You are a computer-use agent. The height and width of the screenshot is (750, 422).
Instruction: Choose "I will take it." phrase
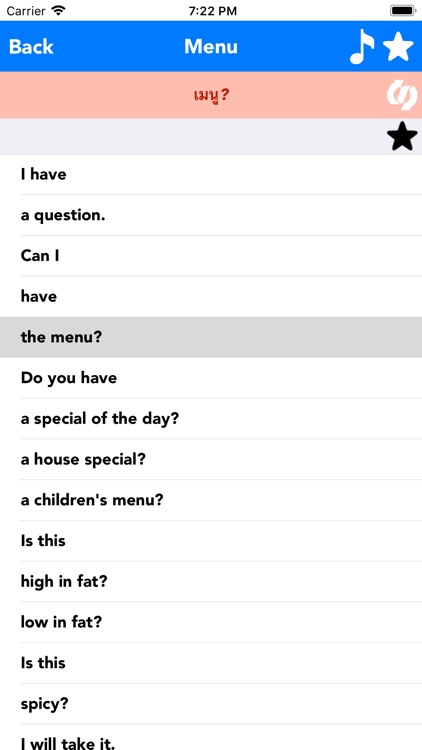[x=211, y=737]
